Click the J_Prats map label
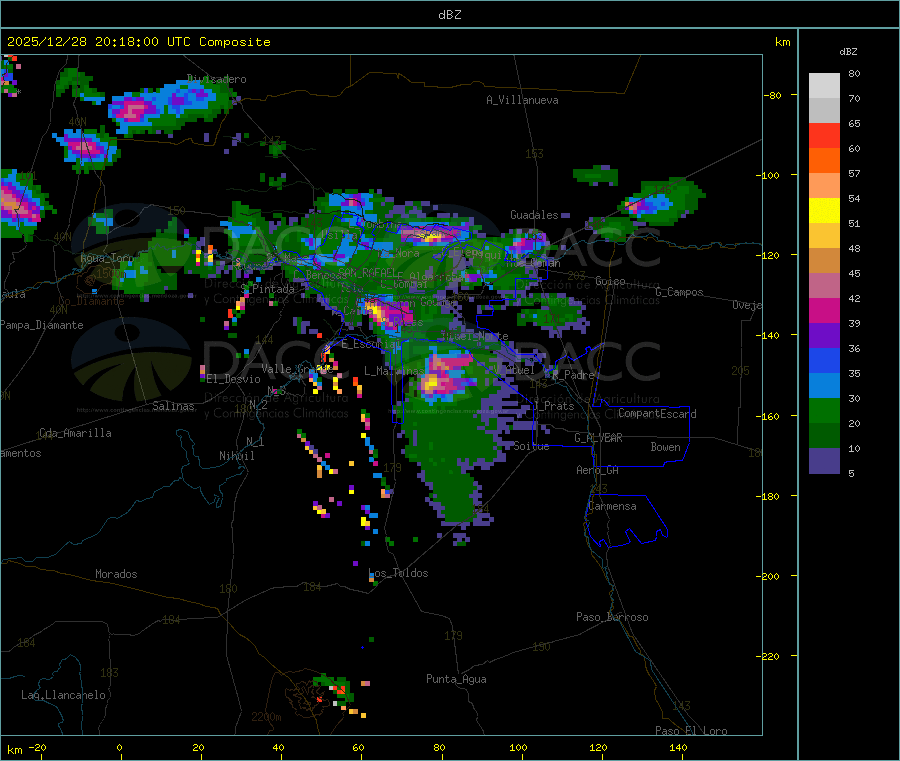 point(552,406)
